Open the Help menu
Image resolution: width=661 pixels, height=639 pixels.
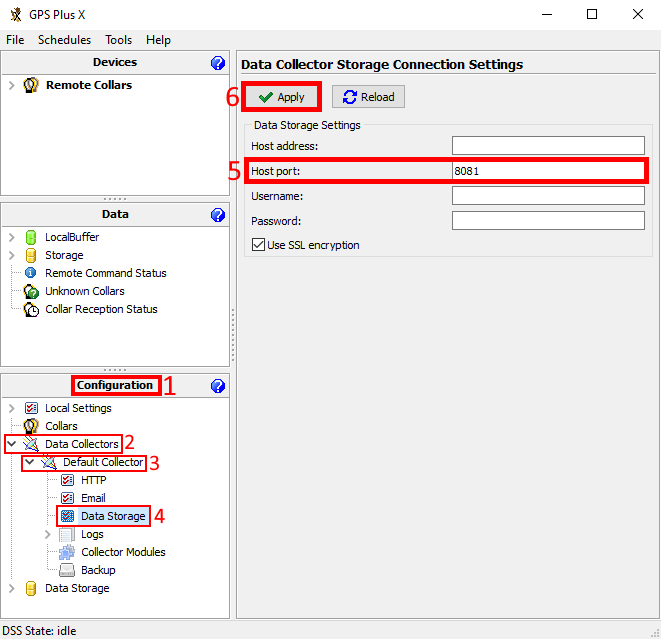coord(159,40)
